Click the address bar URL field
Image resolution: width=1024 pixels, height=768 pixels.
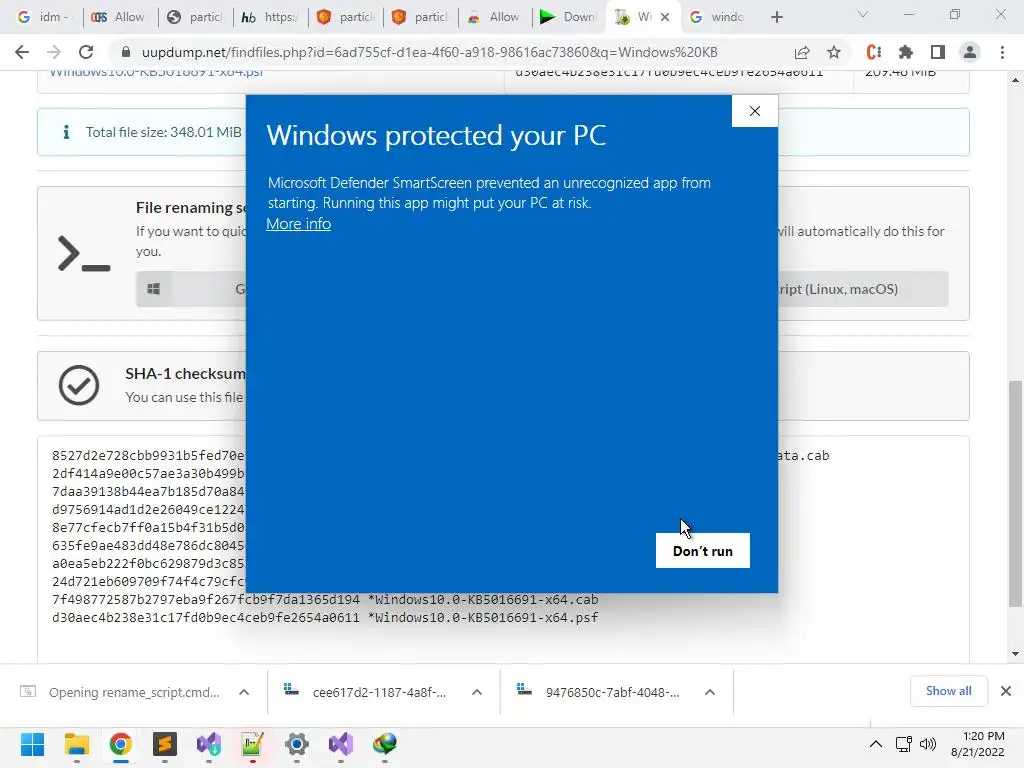coord(429,52)
